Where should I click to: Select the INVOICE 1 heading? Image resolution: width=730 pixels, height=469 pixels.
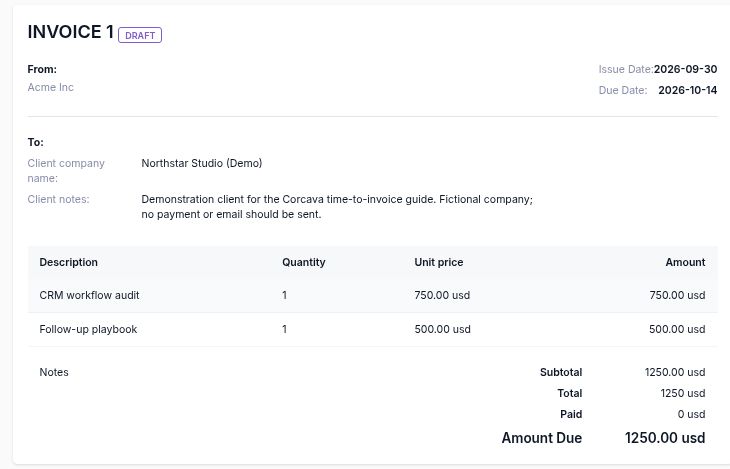[x=71, y=32]
